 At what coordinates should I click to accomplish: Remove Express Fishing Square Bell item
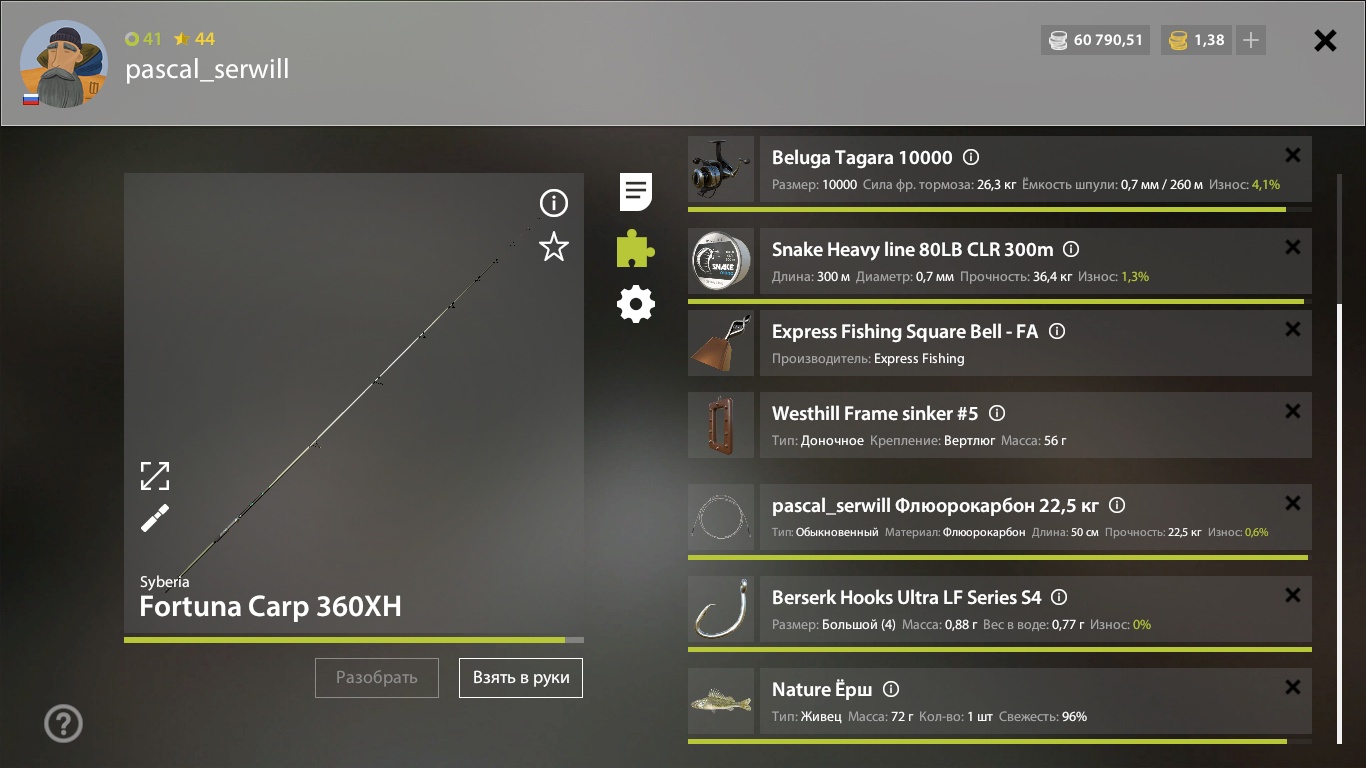click(1293, 329)
